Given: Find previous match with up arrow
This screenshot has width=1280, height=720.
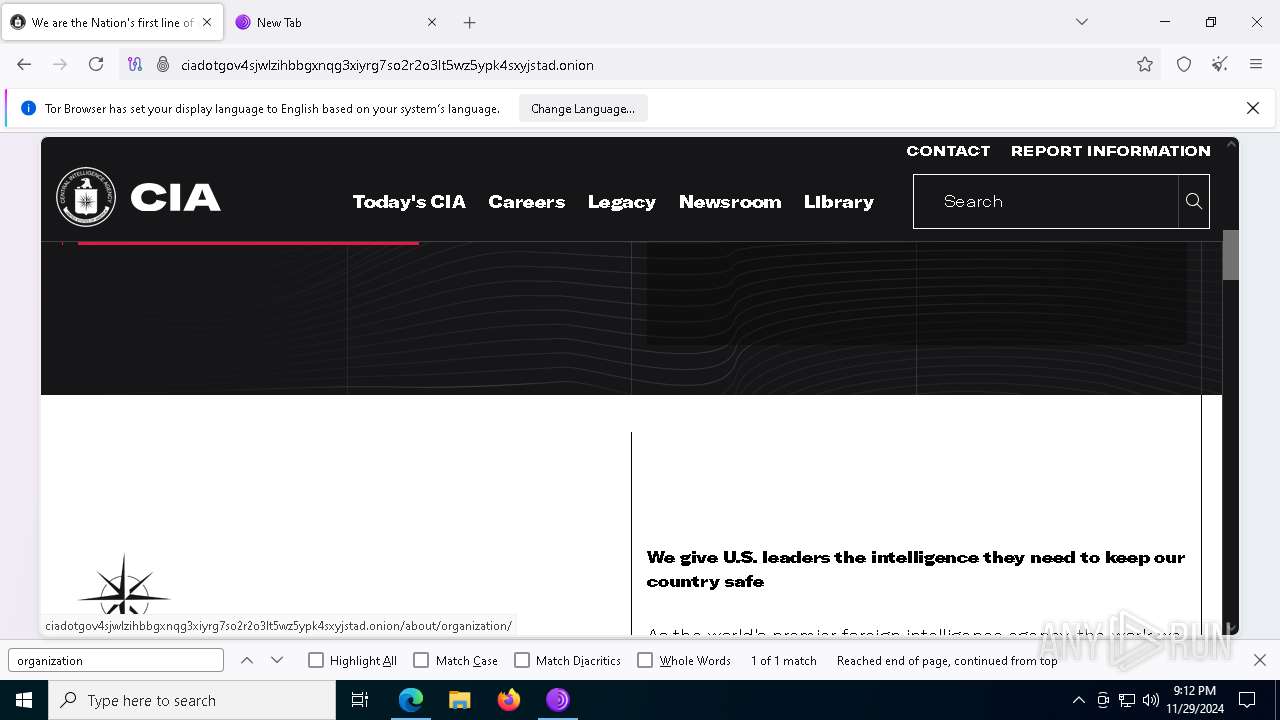Looking at the screenshot, I should coord(247,660).
